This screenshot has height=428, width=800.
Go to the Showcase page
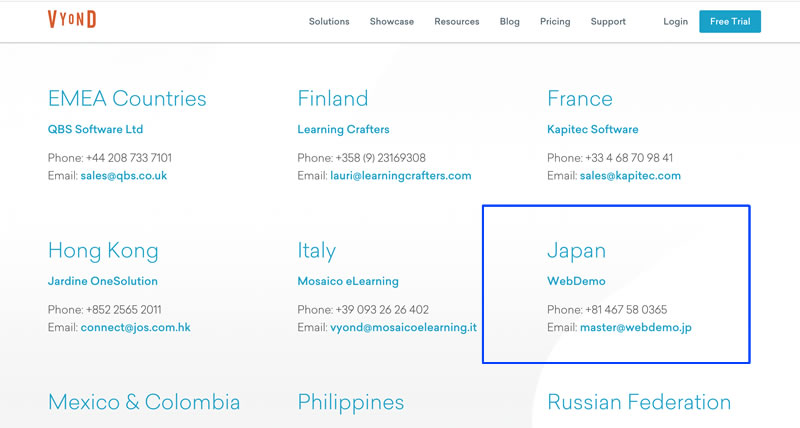tap(392, 21)
